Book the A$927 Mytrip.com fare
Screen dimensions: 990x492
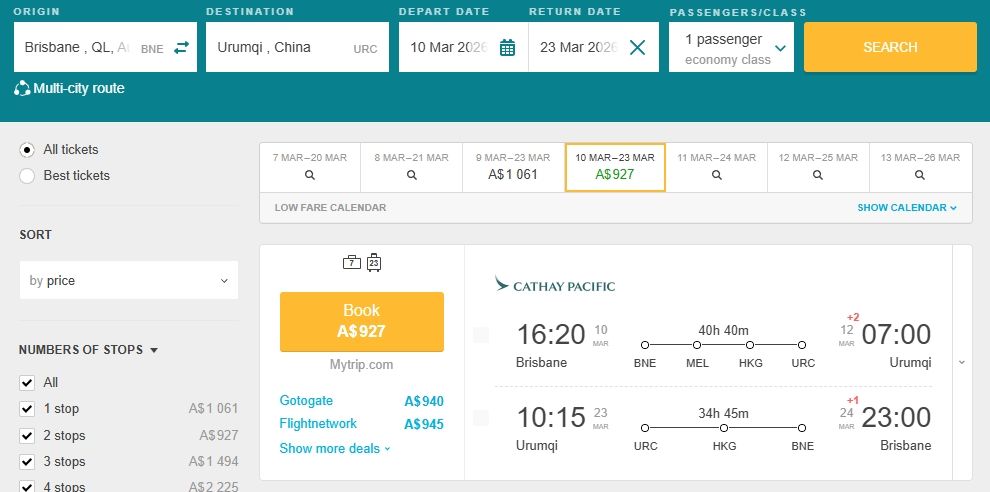tap(361, 321)
